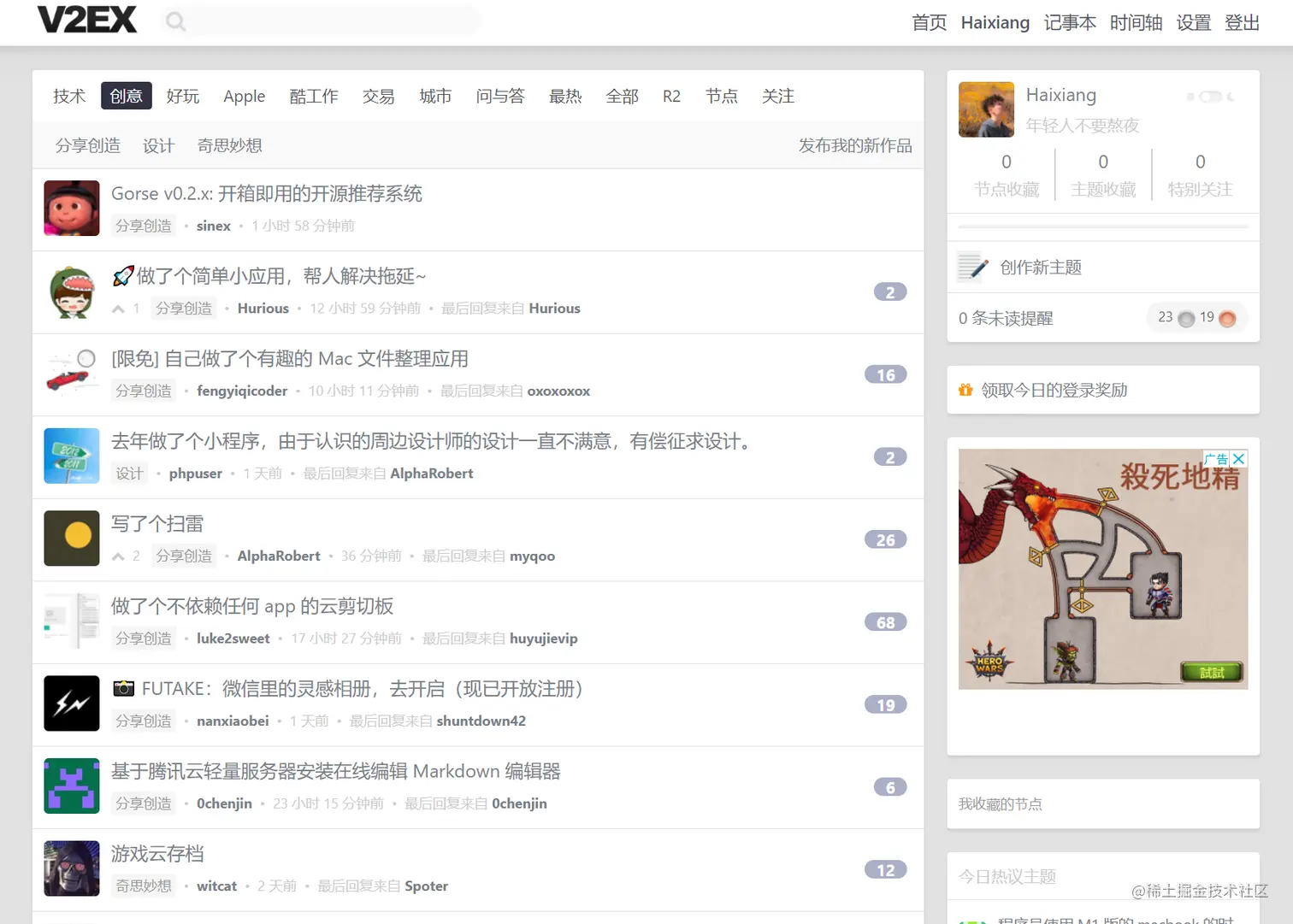The width and height of the screenshot is (1293, 924).
Task: Go to 首页 in top navigation
Action: (930, 22)
